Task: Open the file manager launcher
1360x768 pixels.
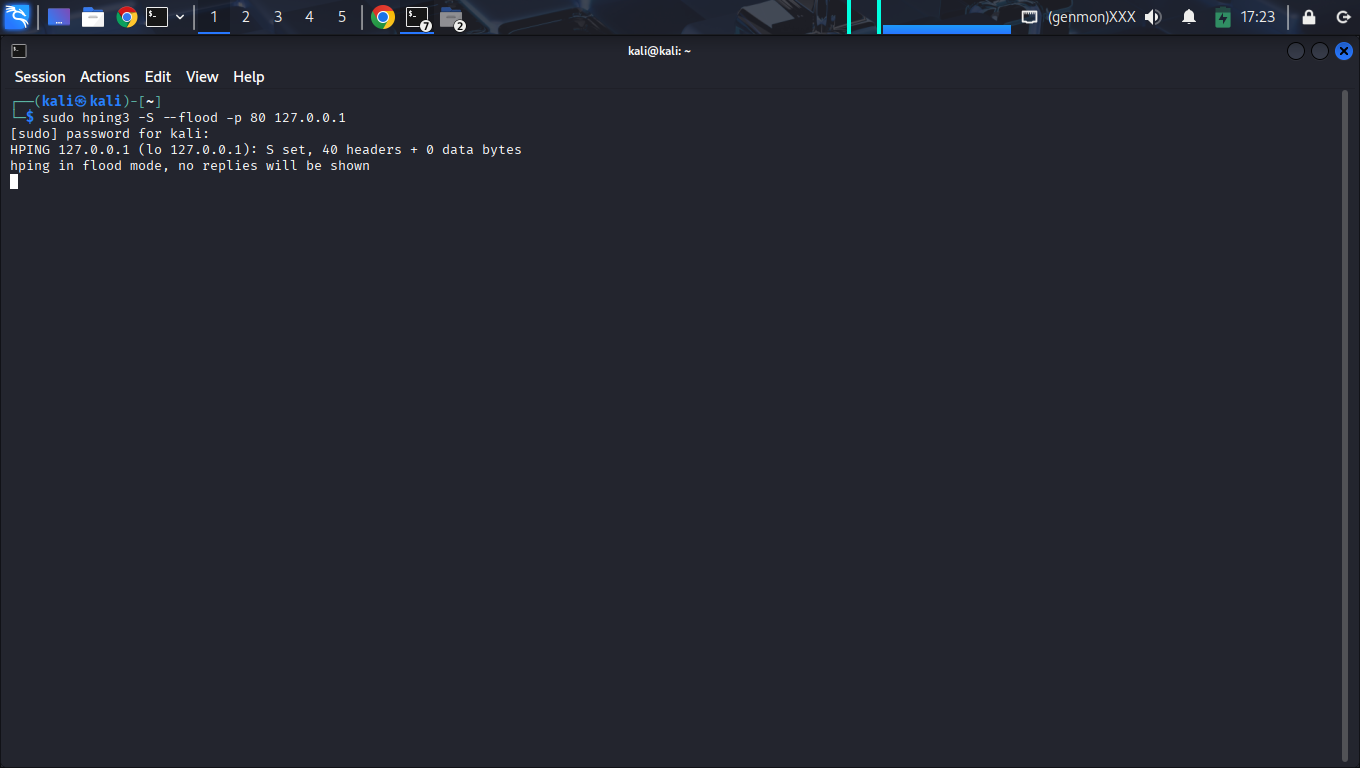Action: pyautogui.click(x=93, y=17)
